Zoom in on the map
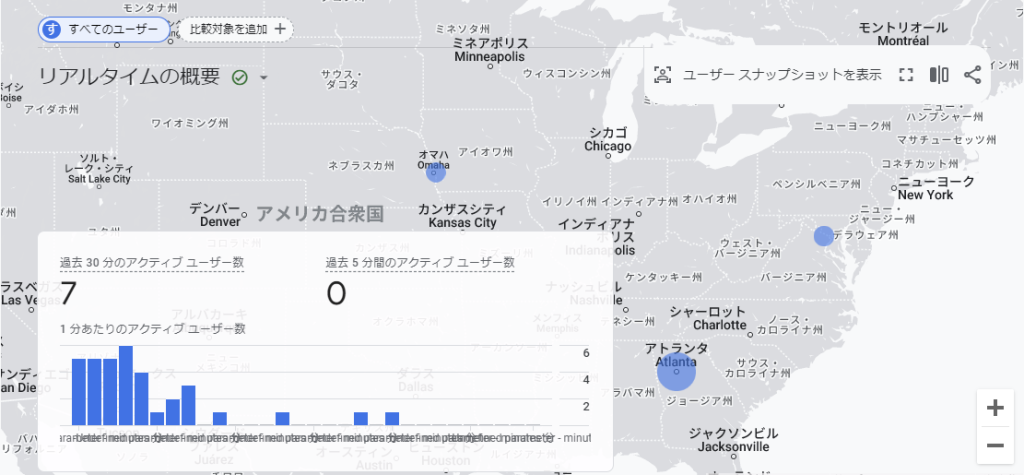Image resolution: width=1024 pixels, height=475 pixels. 995,408
